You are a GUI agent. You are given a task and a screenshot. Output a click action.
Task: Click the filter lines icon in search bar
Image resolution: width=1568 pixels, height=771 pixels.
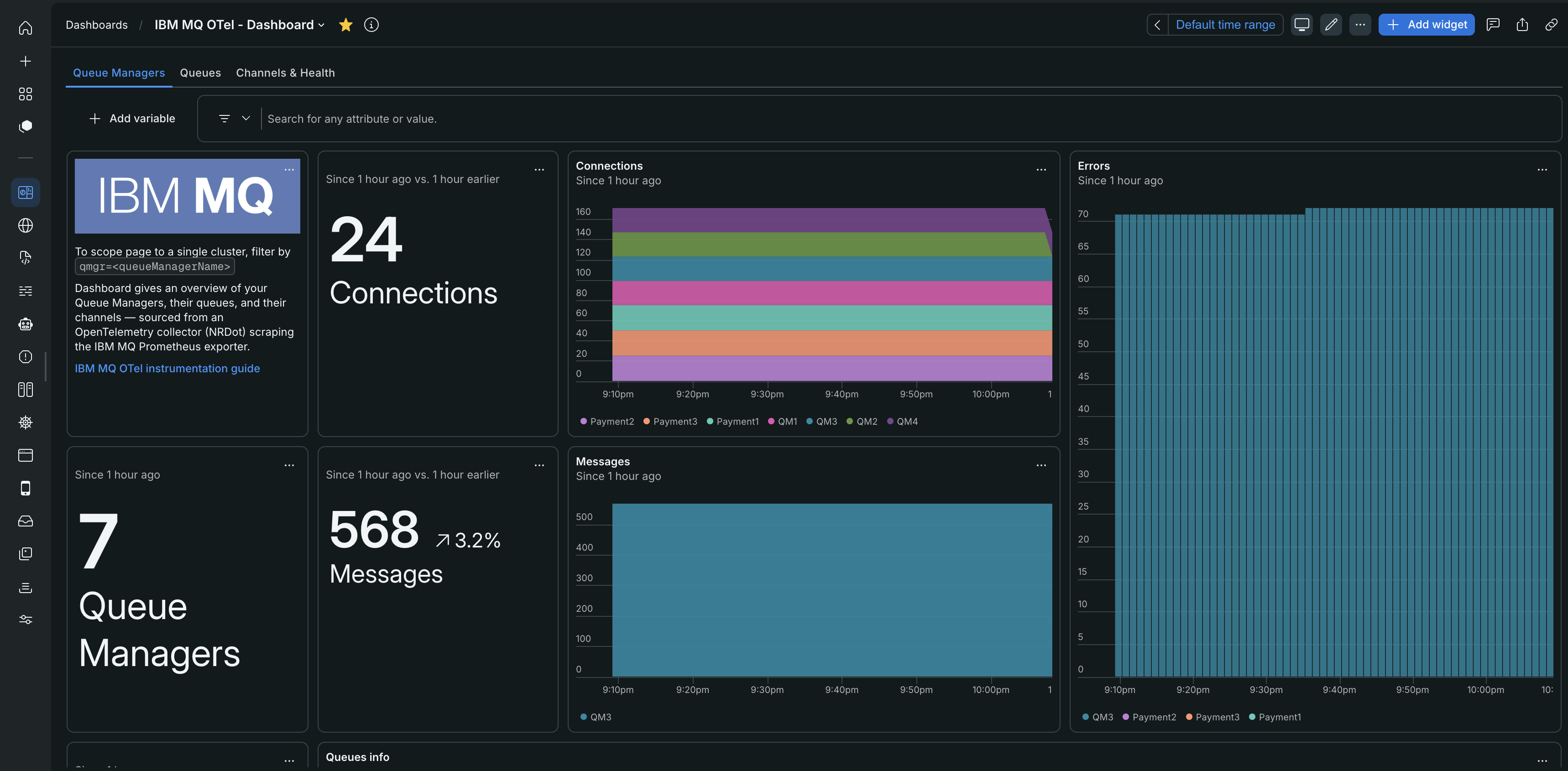click(224, 118)
